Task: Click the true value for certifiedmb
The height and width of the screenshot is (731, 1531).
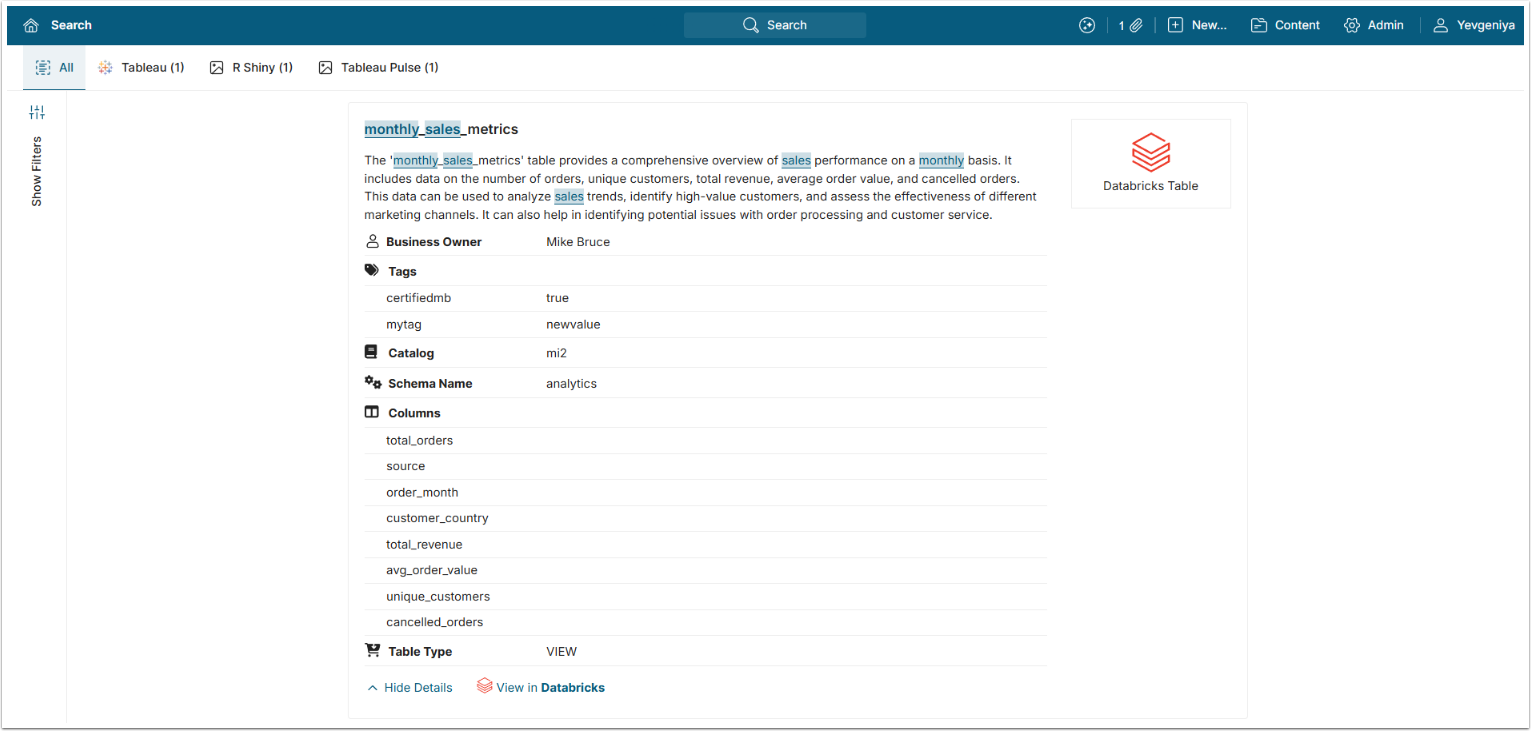Action: (557, 298)
